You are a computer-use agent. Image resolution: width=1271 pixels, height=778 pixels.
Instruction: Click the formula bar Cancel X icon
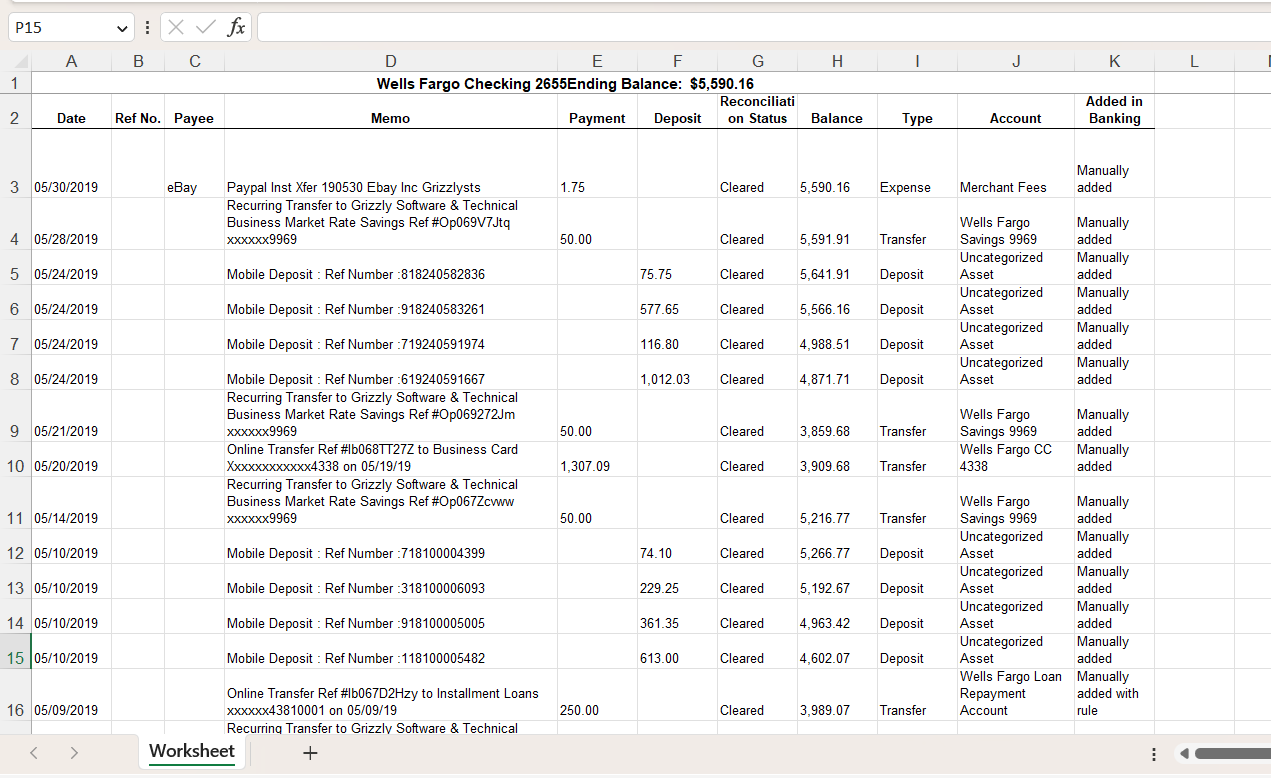[176, 28]
